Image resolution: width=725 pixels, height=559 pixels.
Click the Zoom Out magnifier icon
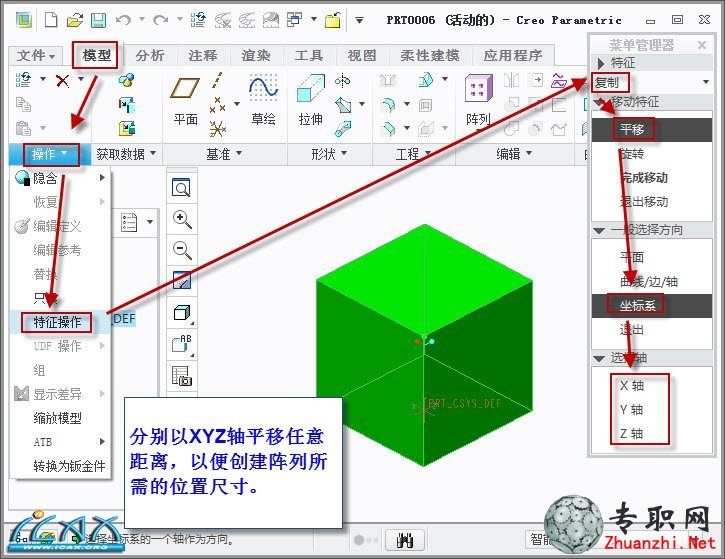tap(182, 250)
